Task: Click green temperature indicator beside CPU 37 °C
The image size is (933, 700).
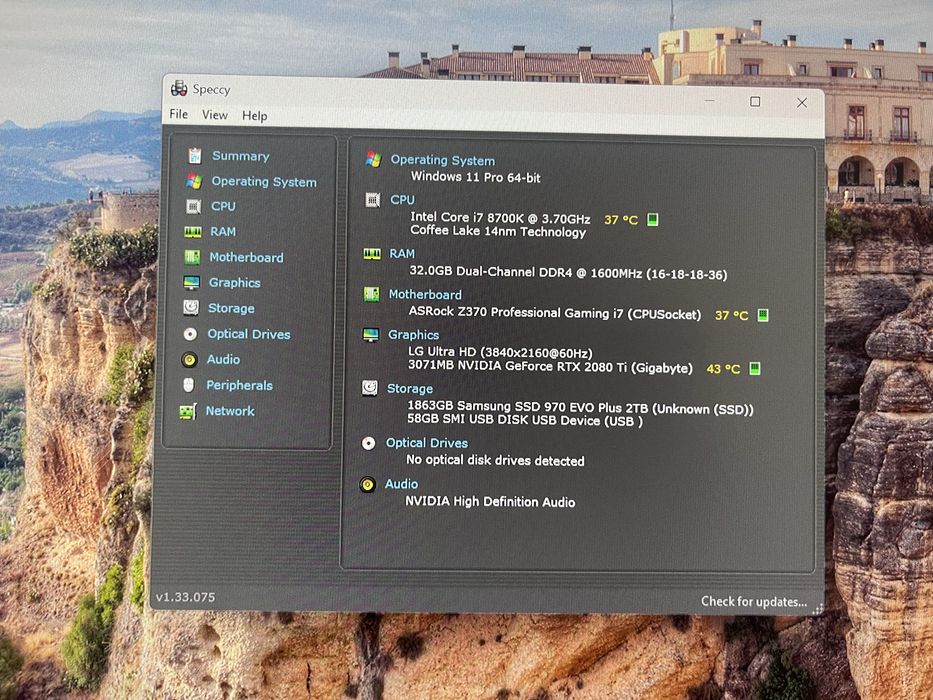Action: (x=653, y=220)
